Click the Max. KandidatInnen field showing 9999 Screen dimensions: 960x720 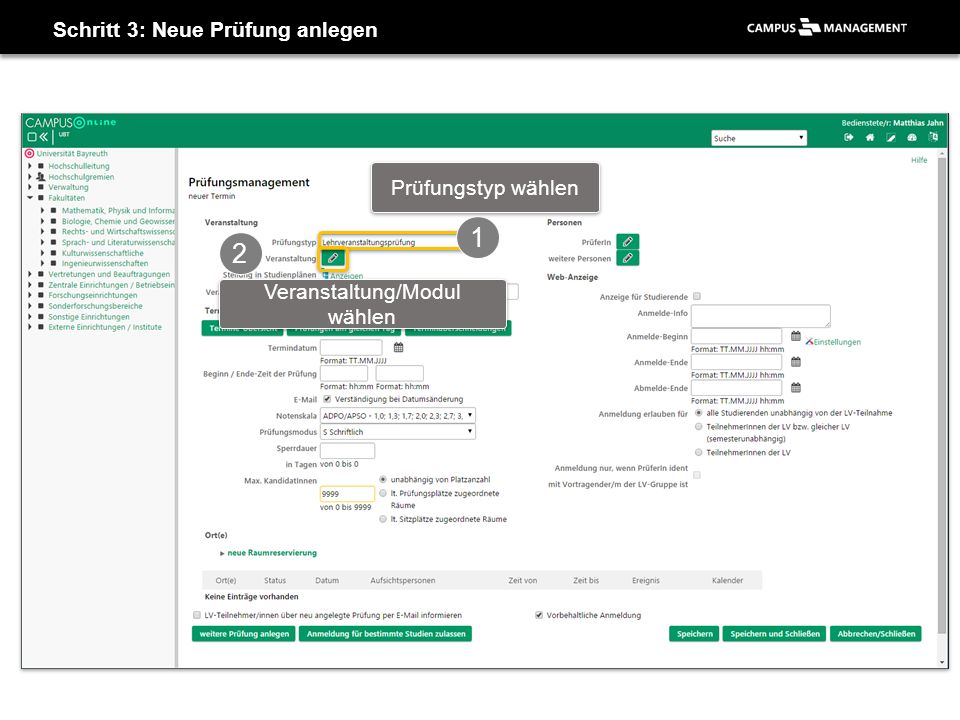pyautogui.click(x=347, y=493)
